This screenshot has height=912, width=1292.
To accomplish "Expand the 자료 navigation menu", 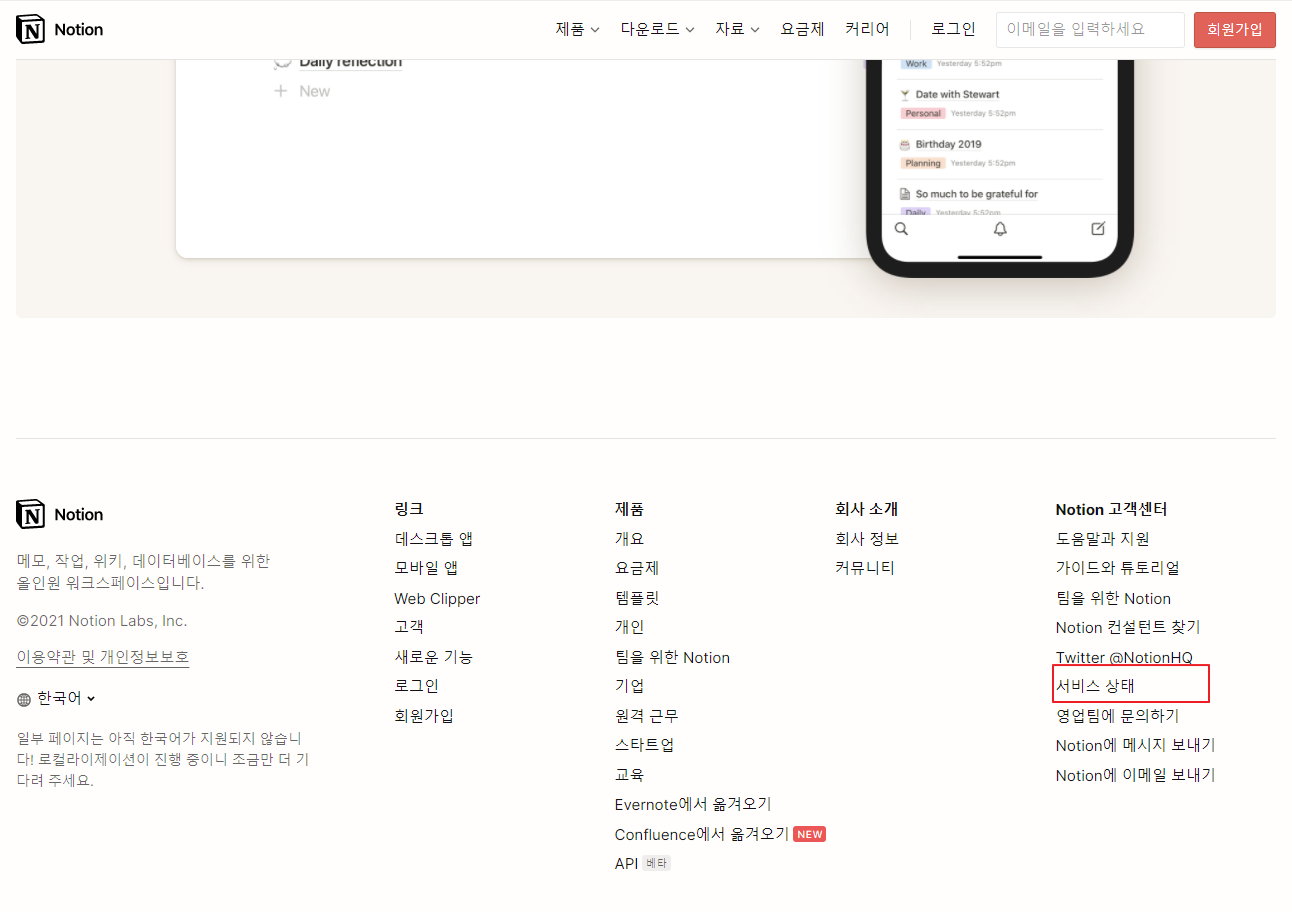I will [x=737, y=29].
